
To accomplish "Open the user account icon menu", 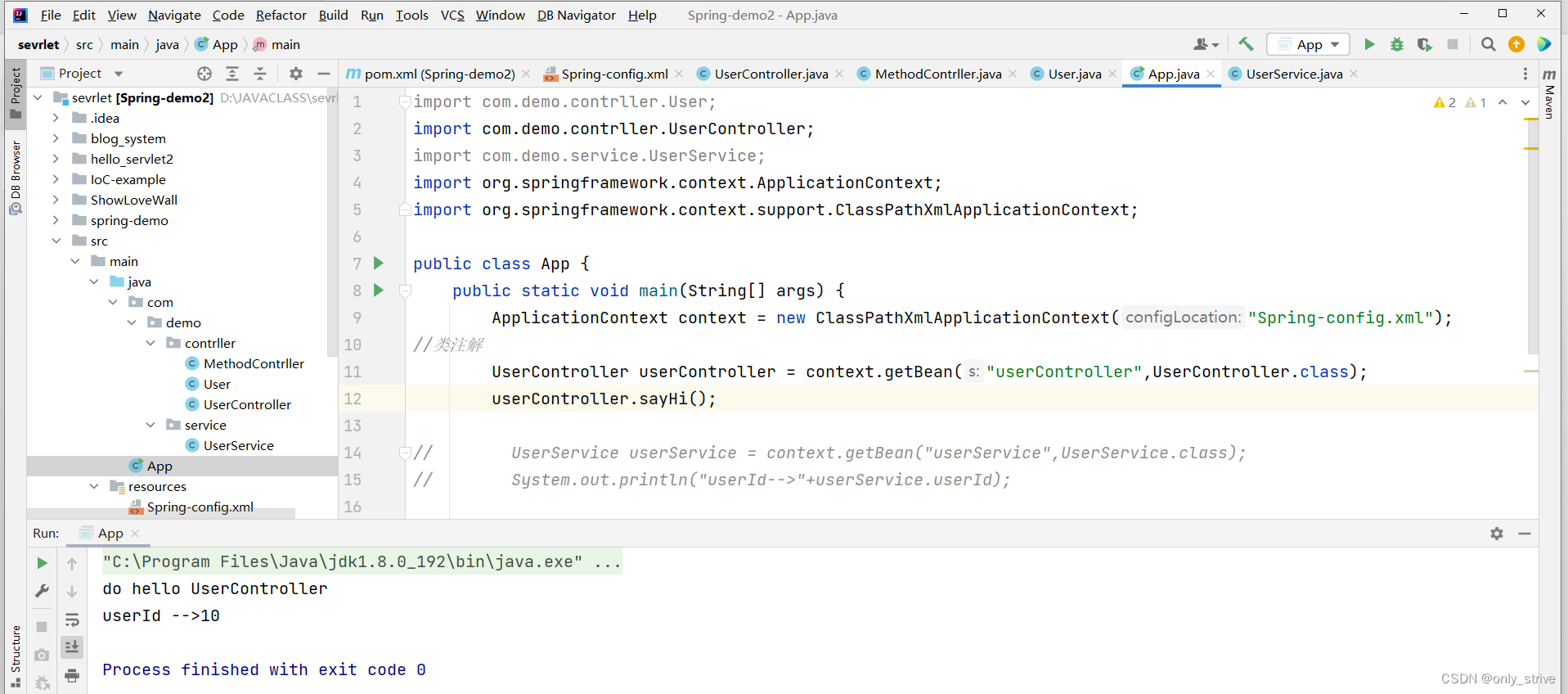I will tap(1206, 44).
